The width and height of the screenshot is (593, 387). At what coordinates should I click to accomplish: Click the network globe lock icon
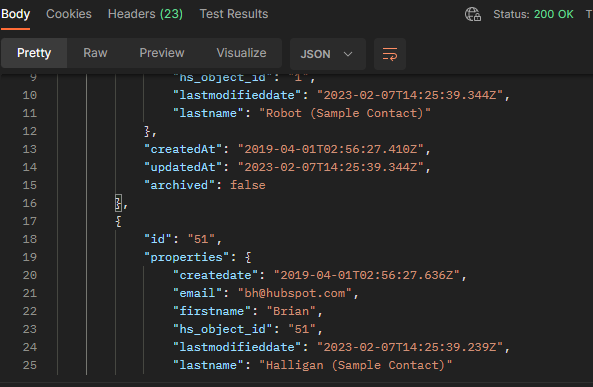point(473,14)
